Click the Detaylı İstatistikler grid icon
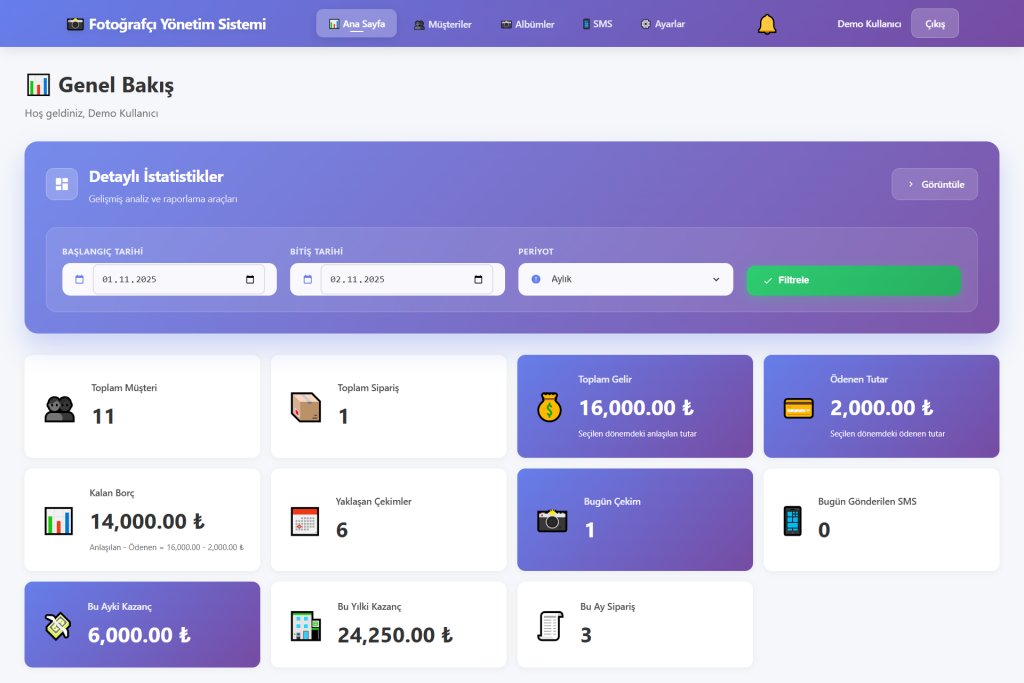The height and width of the screenshot is (683, 1024). click(62, 184)
